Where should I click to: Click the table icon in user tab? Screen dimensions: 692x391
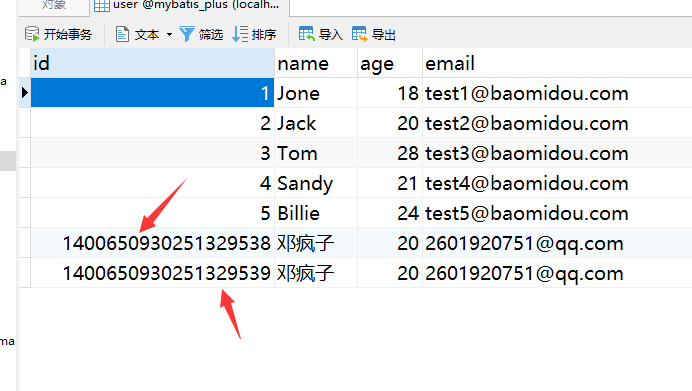click(102, 6)
